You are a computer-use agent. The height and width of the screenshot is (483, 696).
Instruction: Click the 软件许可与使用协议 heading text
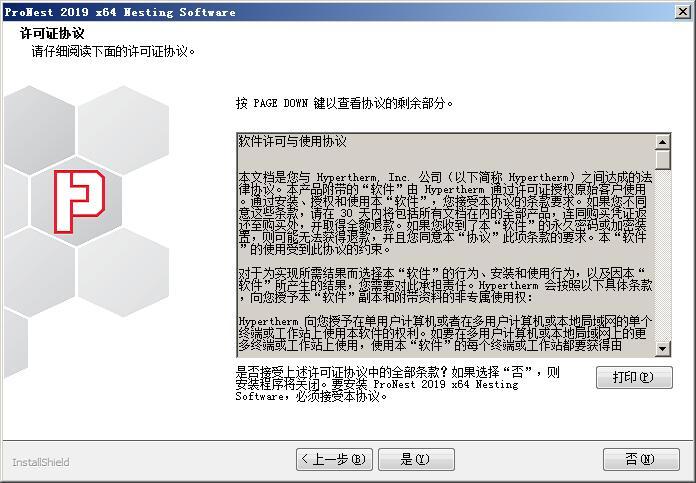pyautogui.click(x=293, y=142)
